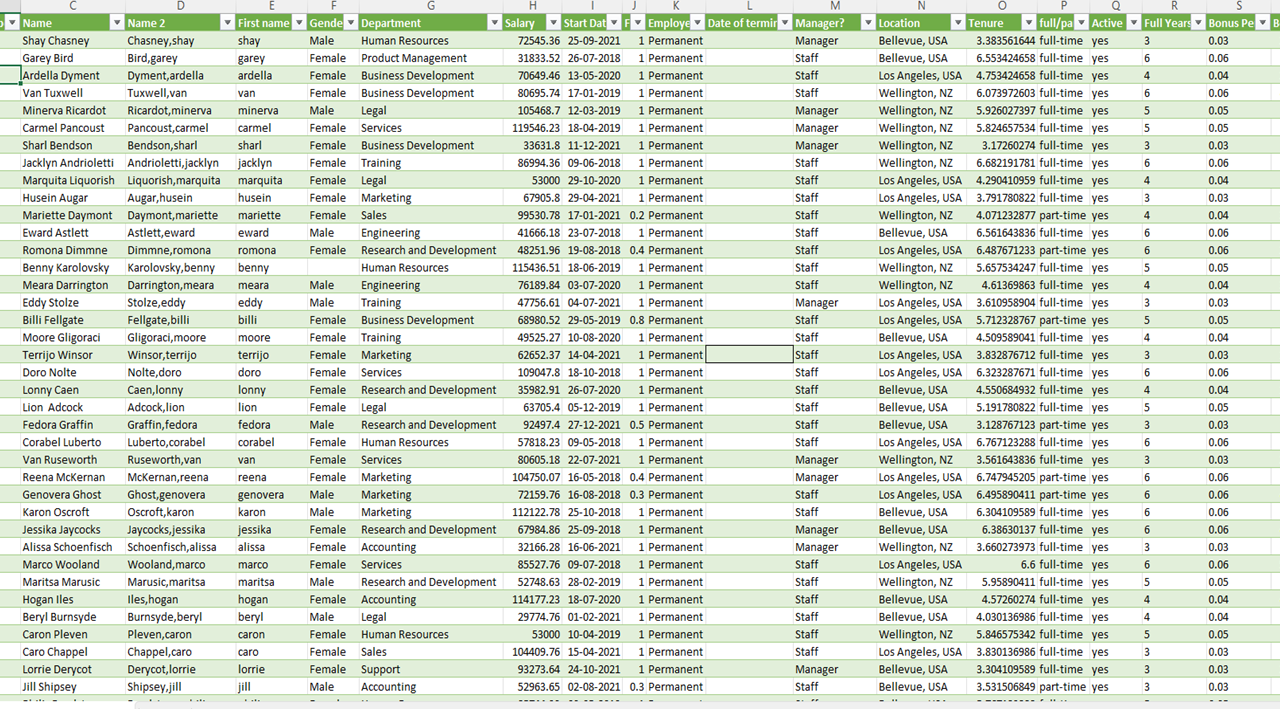This screenshot has width=1280, height=720.
Task: Open the First name filter dropdown
Action: pos(299,23)
